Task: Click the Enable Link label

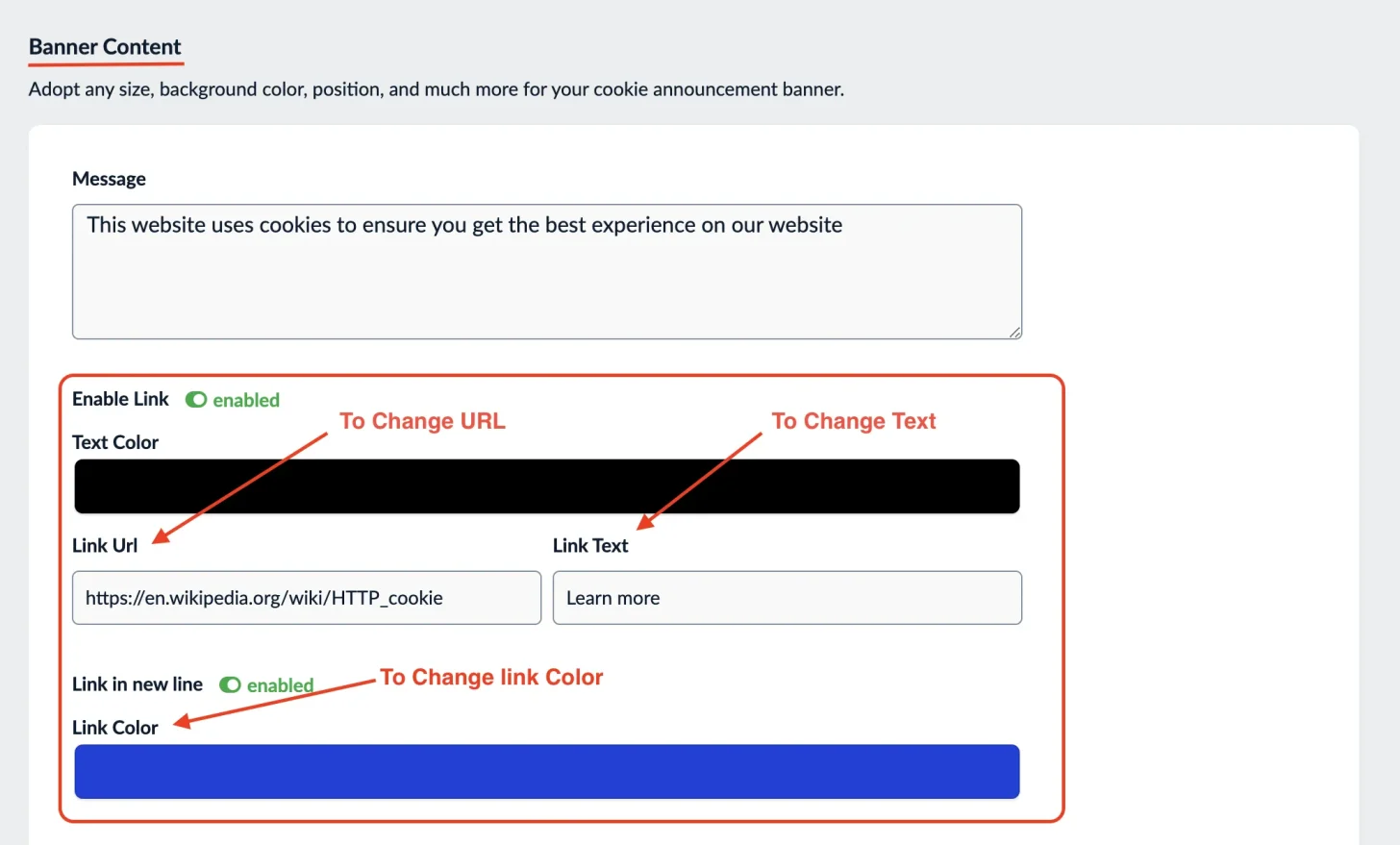Action: pyautogui.click(x=120, y=399)
